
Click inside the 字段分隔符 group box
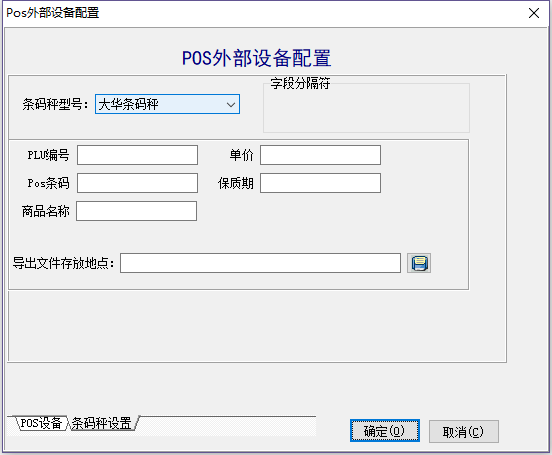click(366, 108)
